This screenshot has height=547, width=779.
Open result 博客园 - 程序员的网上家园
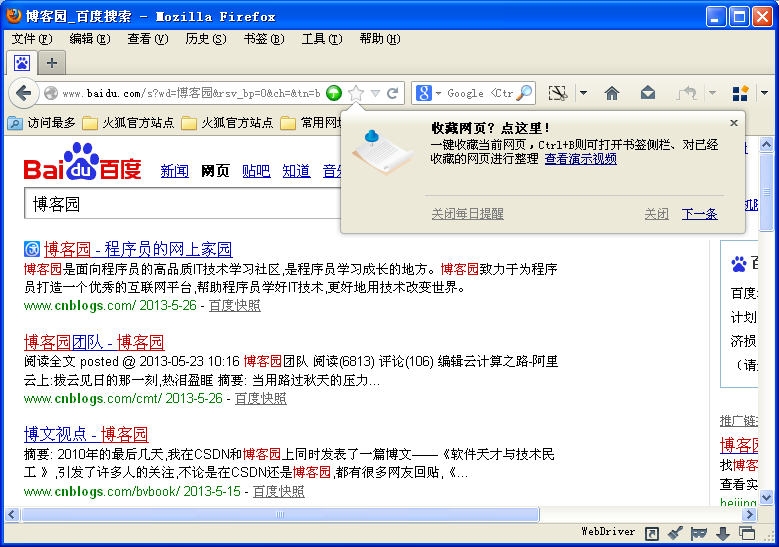tap(138, 249)
